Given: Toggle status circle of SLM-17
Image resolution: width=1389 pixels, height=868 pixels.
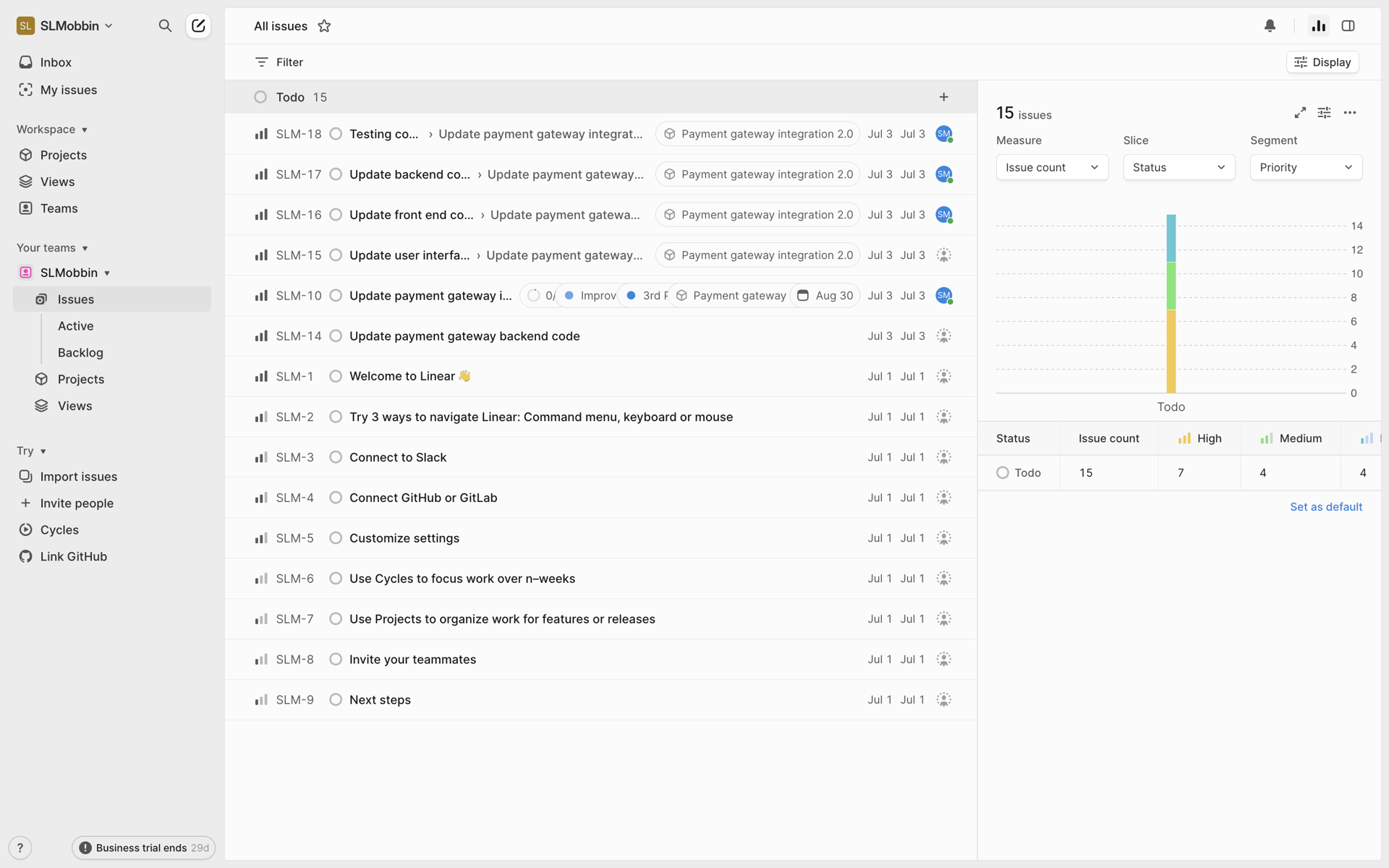Looking at the screenshot, I should (x=336, y=174).
